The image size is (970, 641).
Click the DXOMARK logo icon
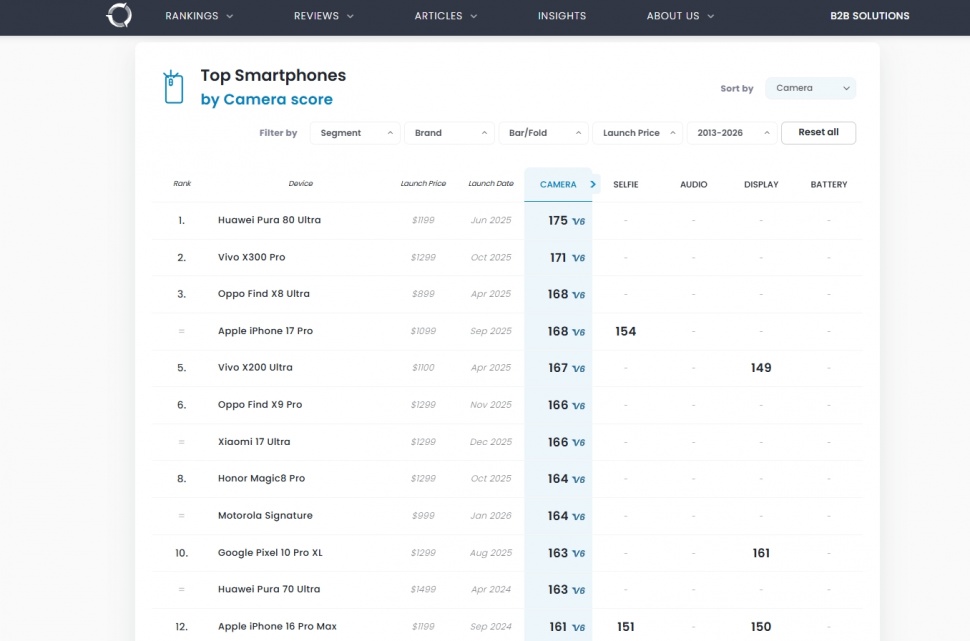point(119,15)
